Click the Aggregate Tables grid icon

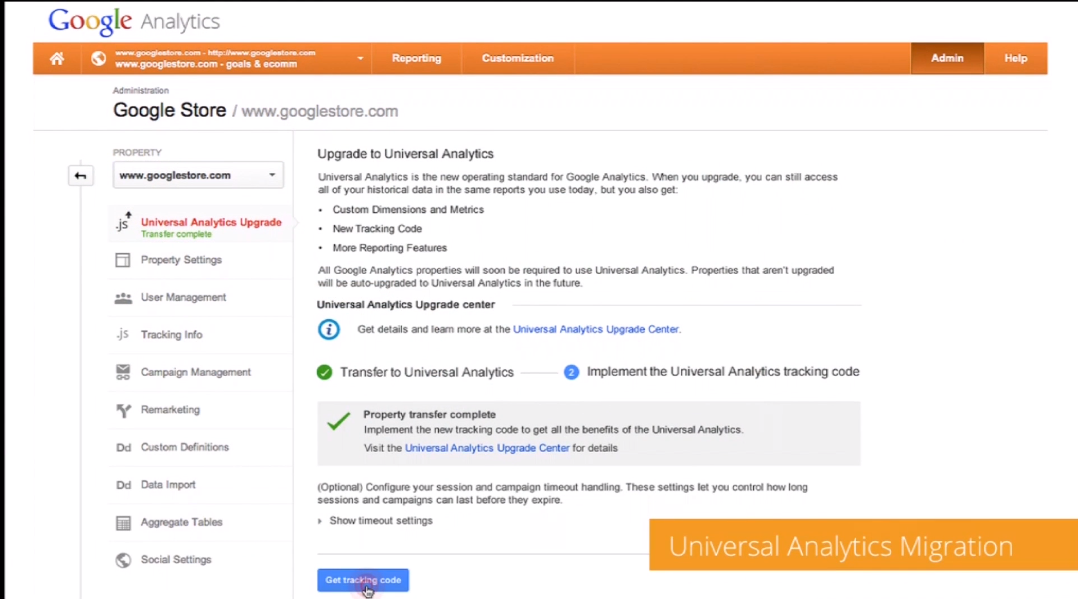click(x=123, y=523)
